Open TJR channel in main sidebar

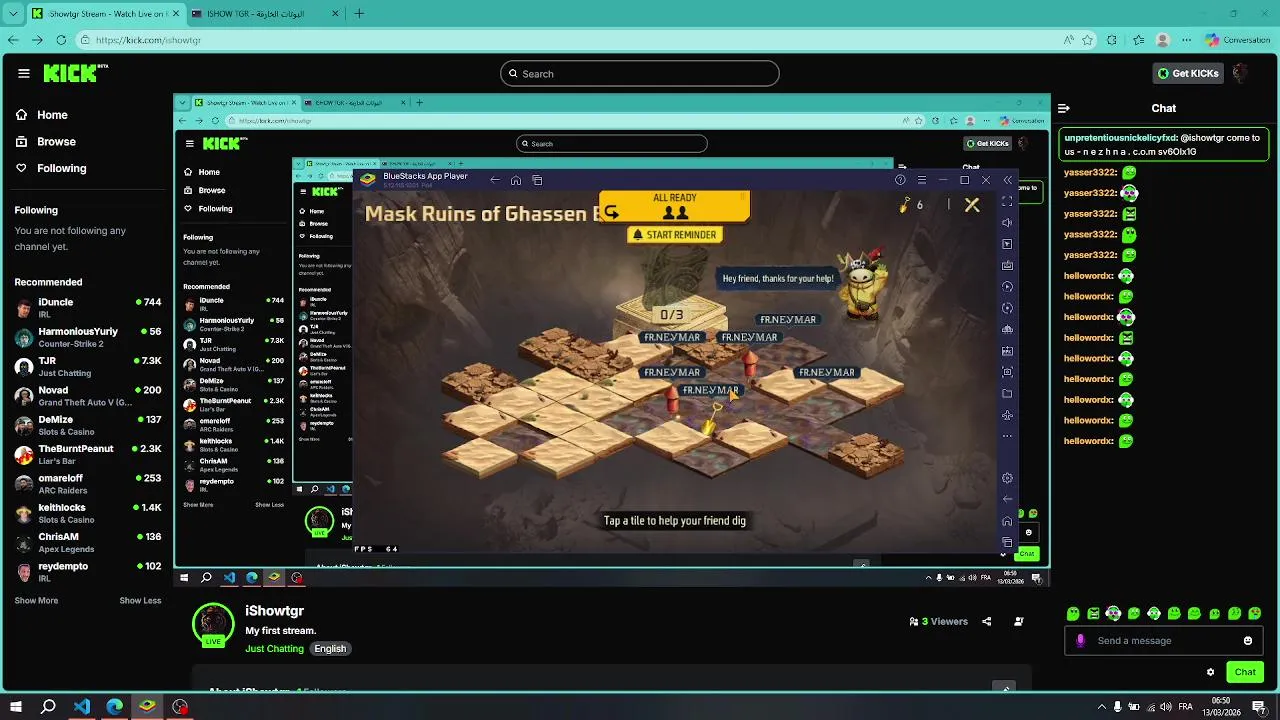pyautogui.click(x=88, y=366)
